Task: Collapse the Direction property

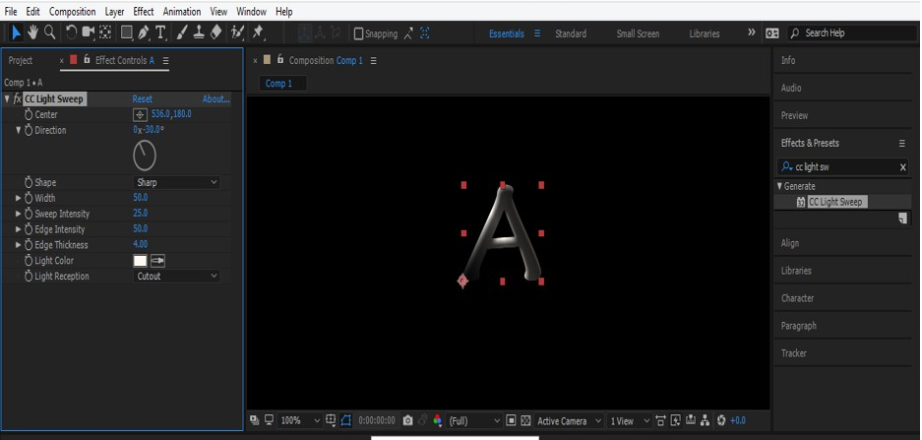Action: [18, 131]
